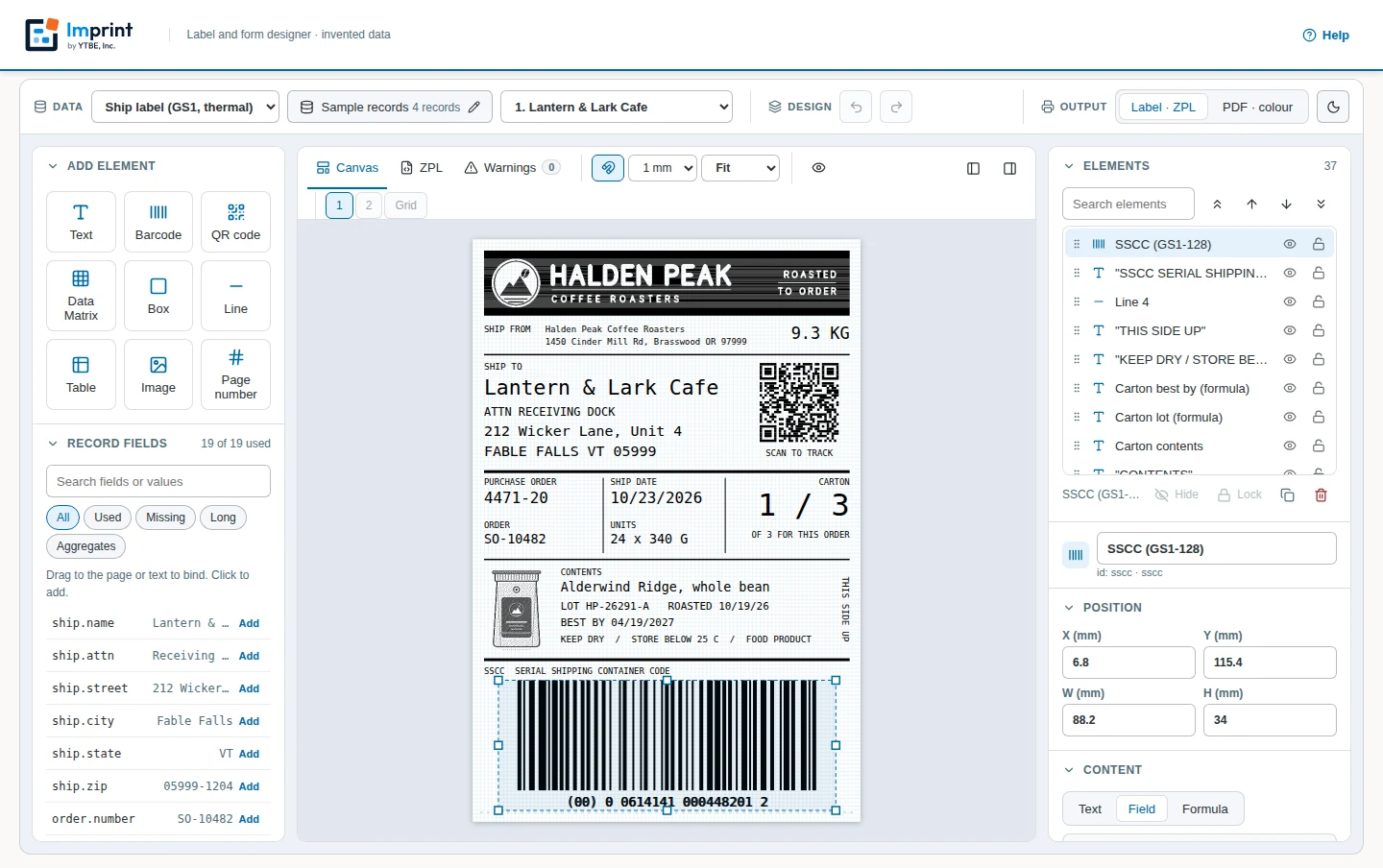Add a Line element
Image resolution: width=1383 pixels, height=868 pixels.
[x=235, y=296]
